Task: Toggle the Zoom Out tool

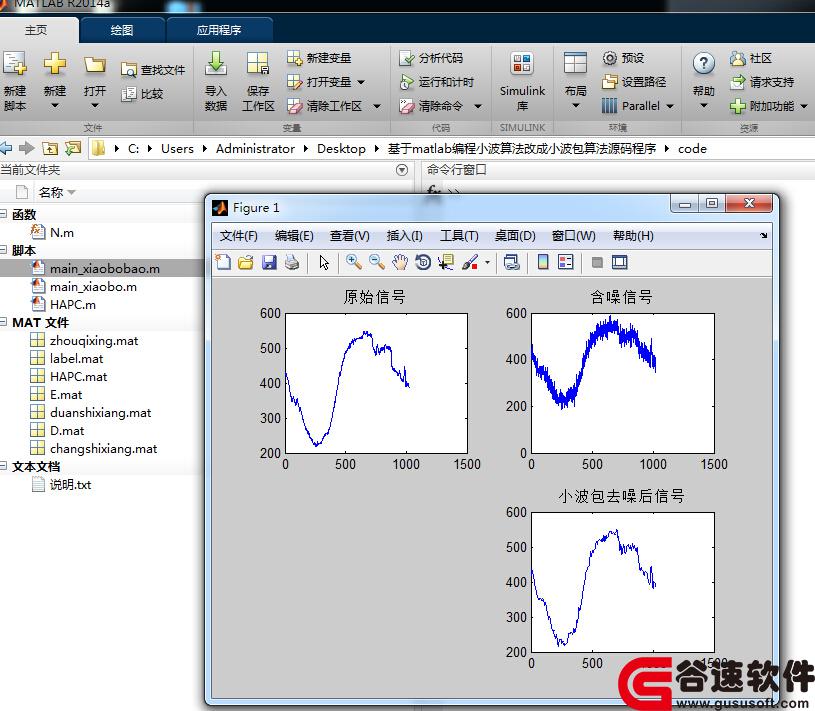Action: pos(377,262)
